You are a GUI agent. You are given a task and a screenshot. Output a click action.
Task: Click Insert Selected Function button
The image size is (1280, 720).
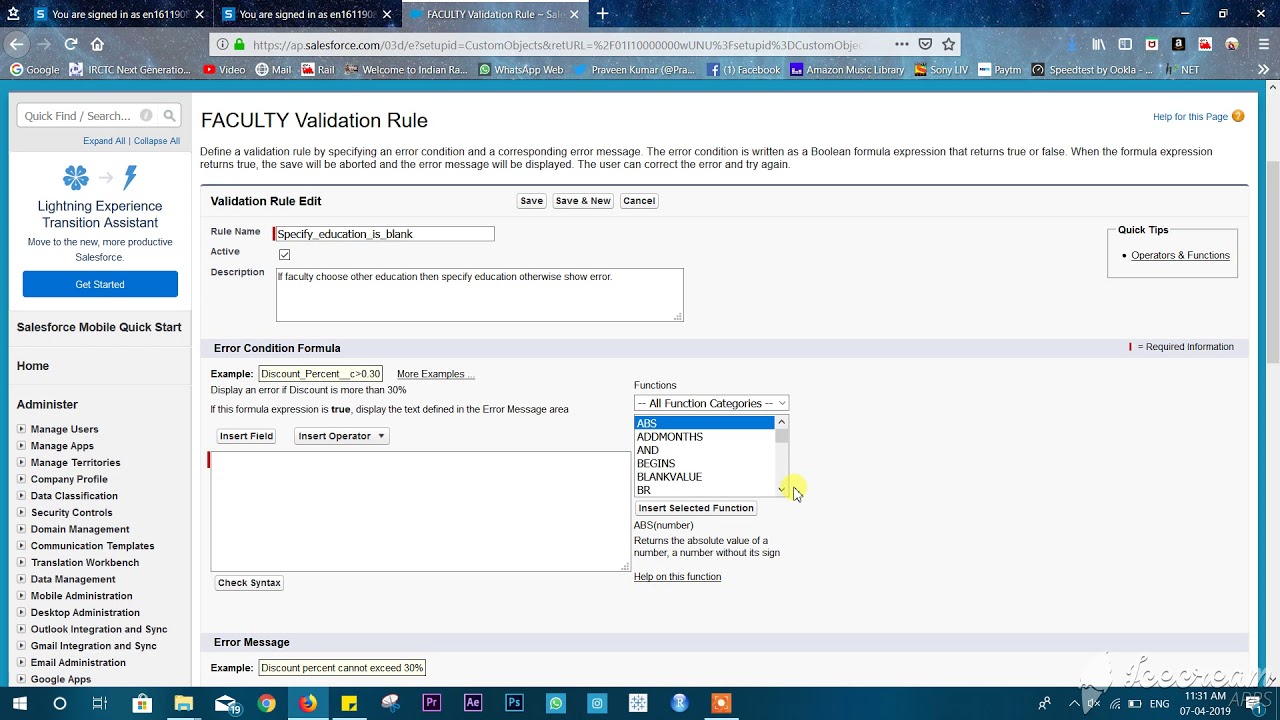point(696,508)
